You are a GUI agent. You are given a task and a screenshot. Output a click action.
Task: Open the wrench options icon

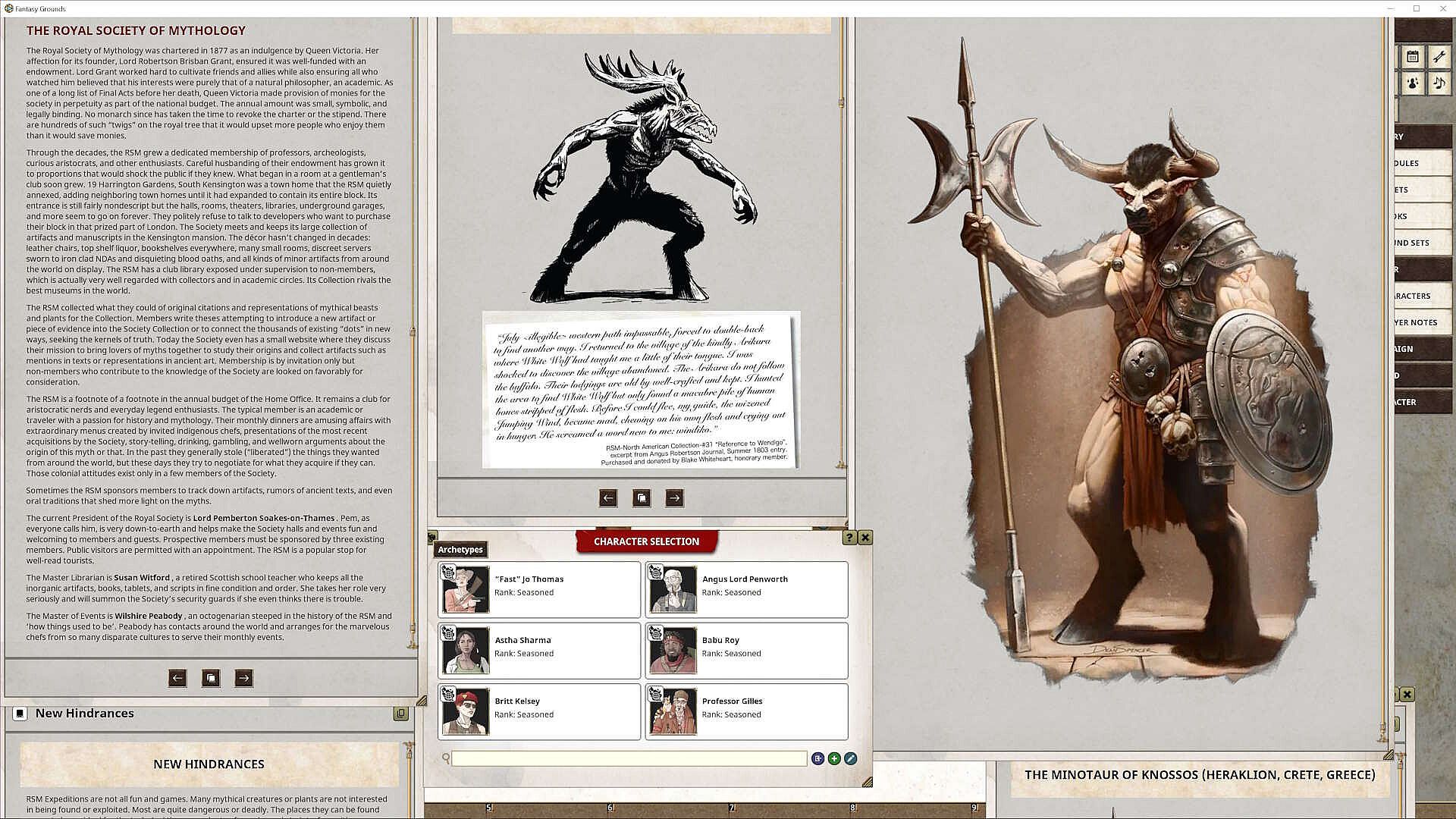coord(1439,57)
